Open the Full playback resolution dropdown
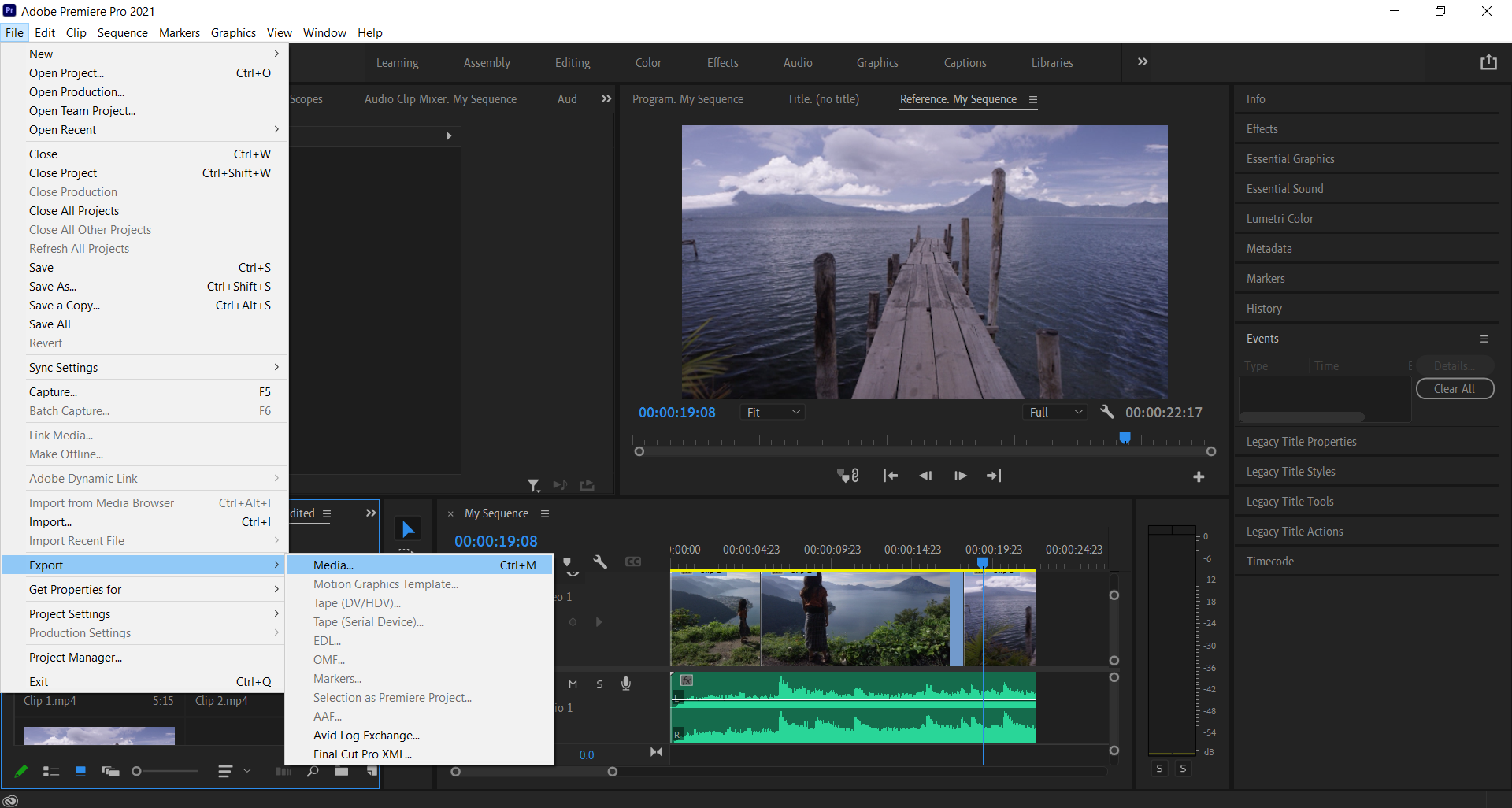The image size is (1512, 808). pos(1056,413)
